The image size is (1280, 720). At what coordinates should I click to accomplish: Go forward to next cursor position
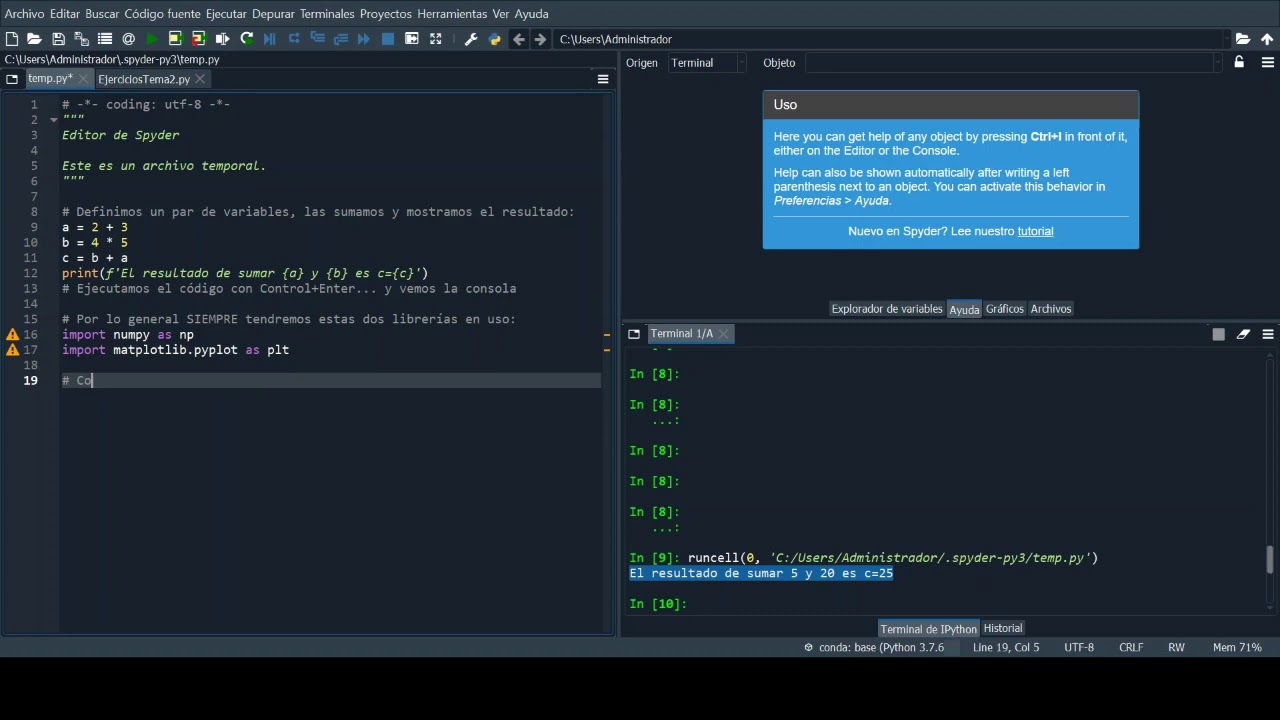point(541,39)
